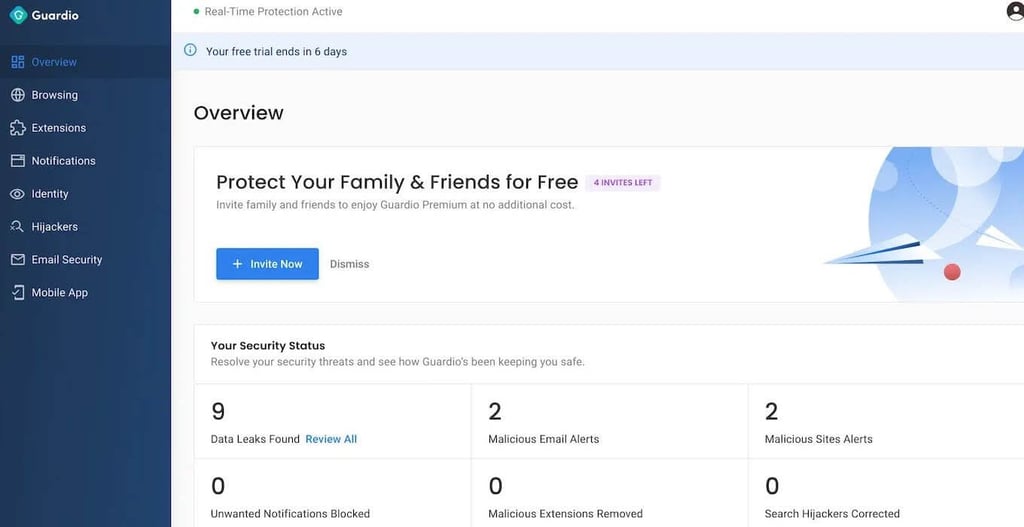Select Mobile App in sidebar

pyautogui.click(x=86, y=293)
